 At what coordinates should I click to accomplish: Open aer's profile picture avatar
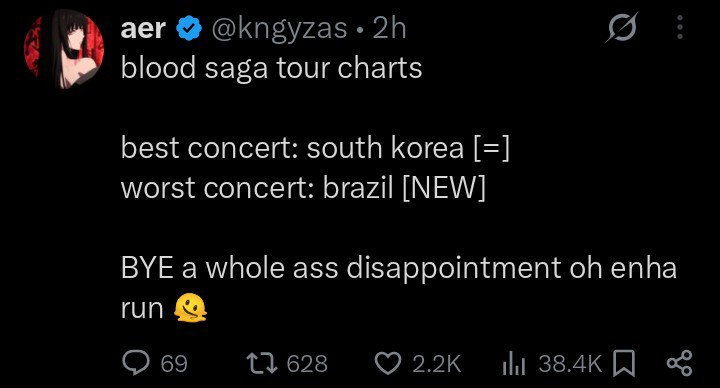[64, 49]
